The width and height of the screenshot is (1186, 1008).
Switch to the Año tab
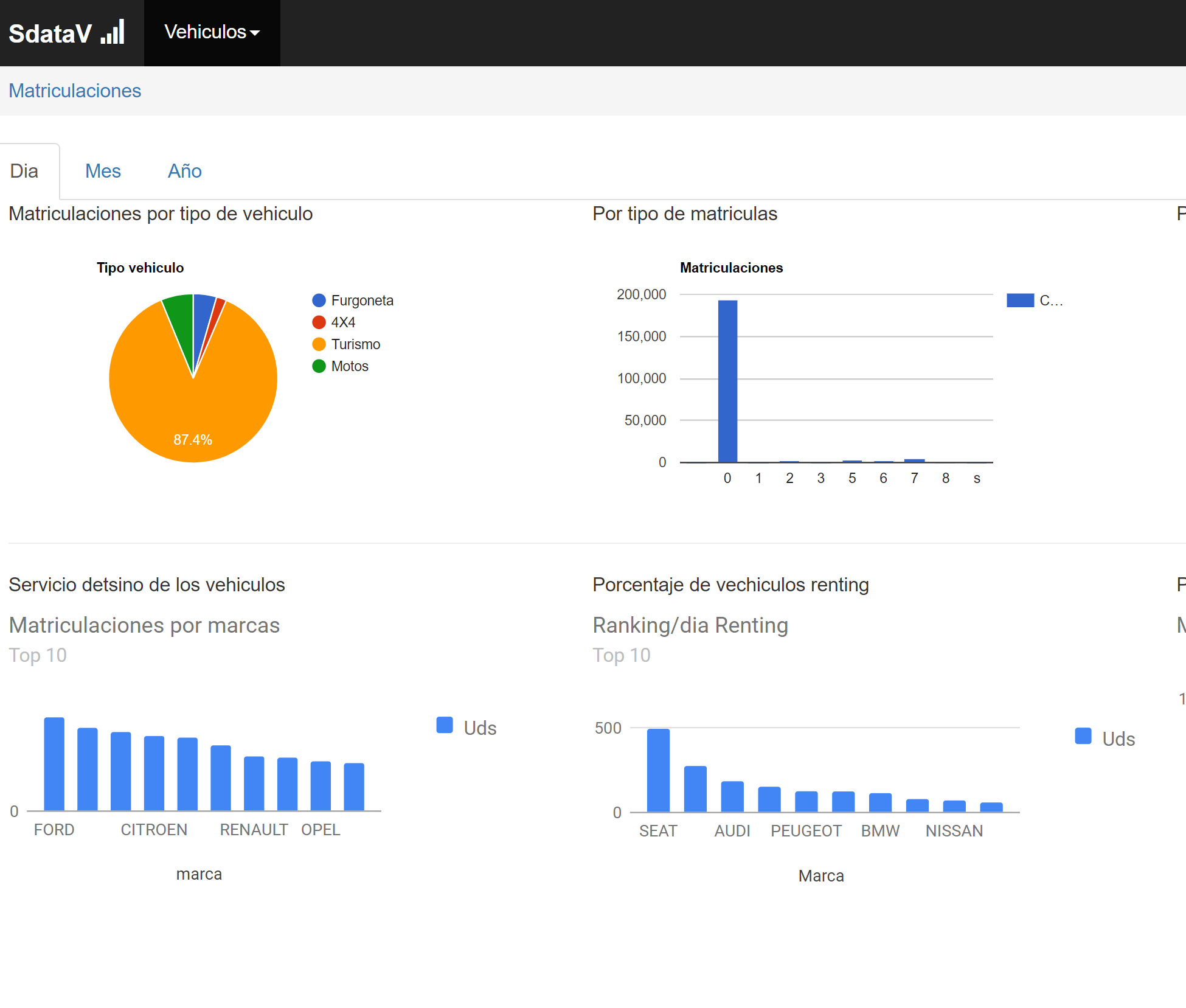click(184, 171)
